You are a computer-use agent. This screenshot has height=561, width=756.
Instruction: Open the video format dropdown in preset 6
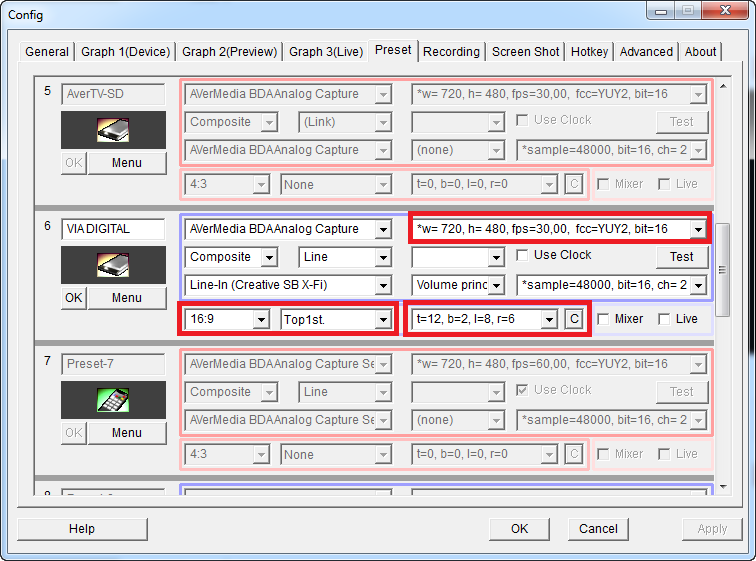559,229
